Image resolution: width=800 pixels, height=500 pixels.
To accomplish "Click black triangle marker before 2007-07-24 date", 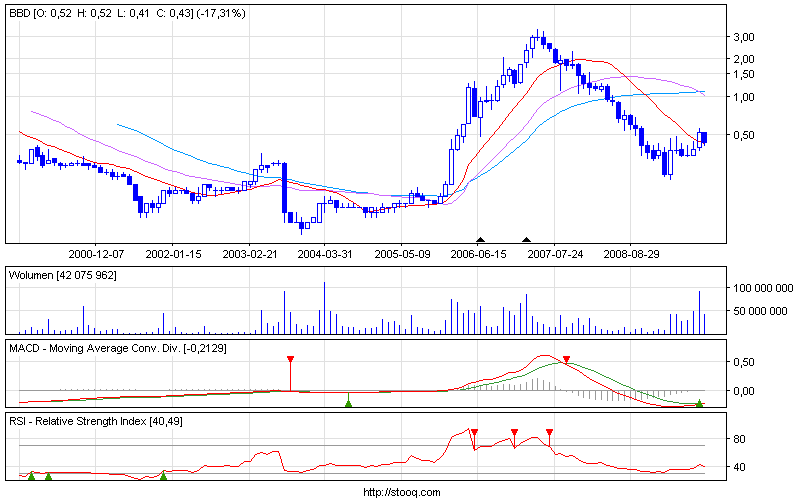I will [527, 240].
